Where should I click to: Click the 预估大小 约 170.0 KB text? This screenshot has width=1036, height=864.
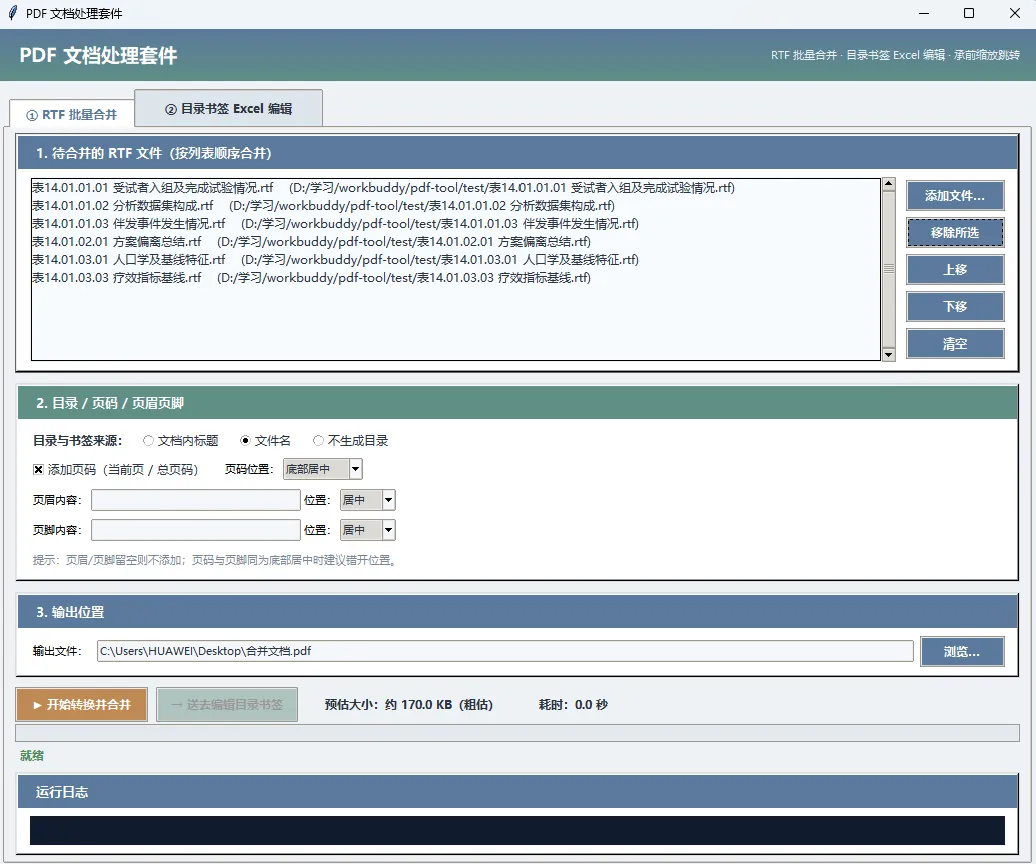[409, 705]
